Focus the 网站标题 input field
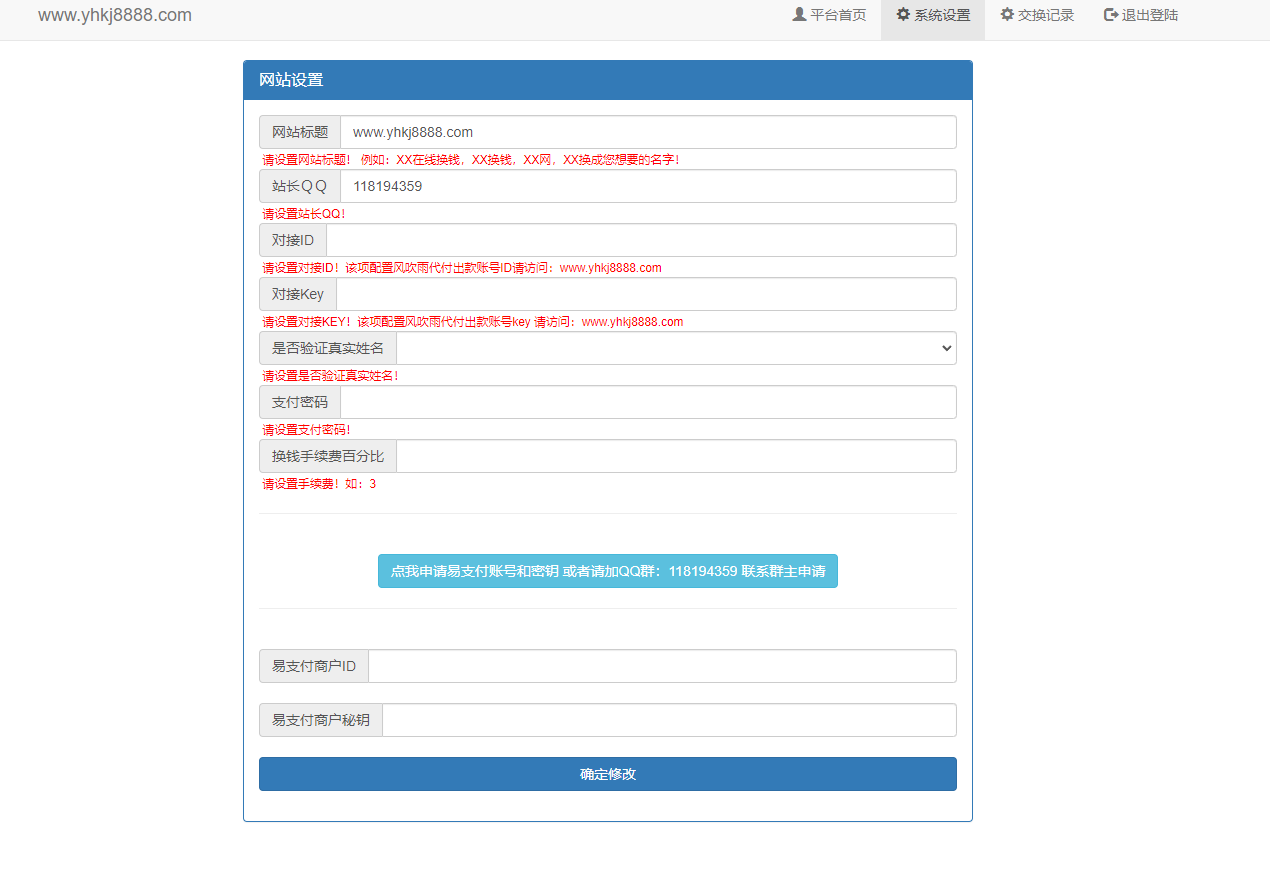1270x875 pixels. click(648, 132)
